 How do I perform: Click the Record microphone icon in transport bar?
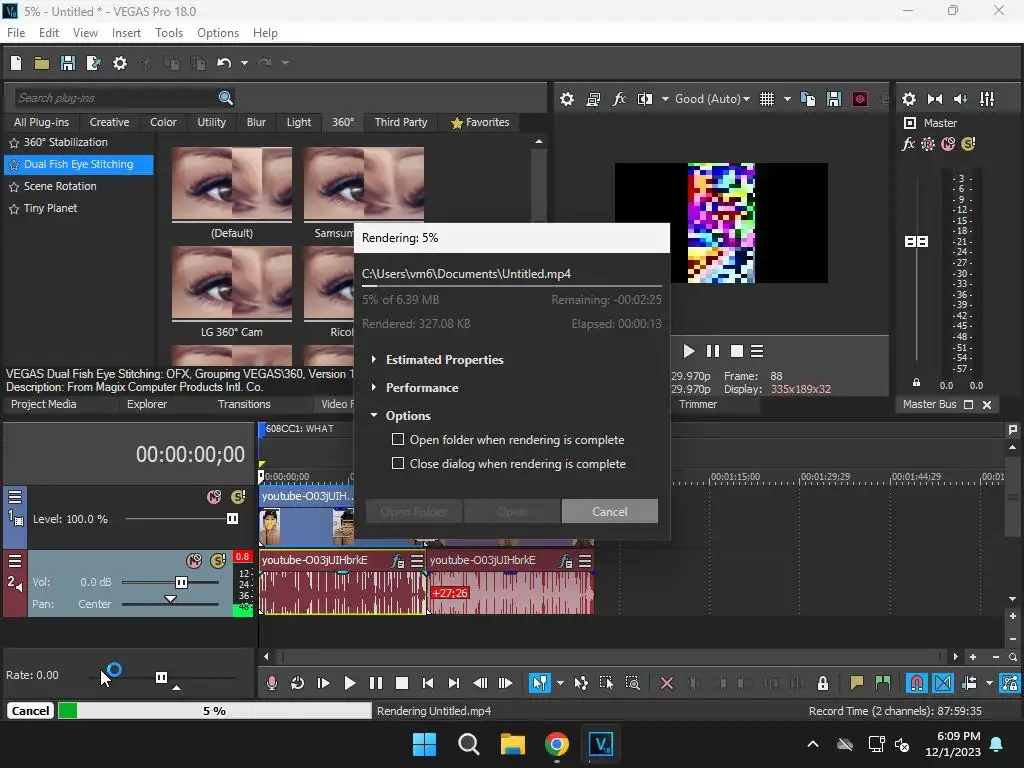coord(271,683)
